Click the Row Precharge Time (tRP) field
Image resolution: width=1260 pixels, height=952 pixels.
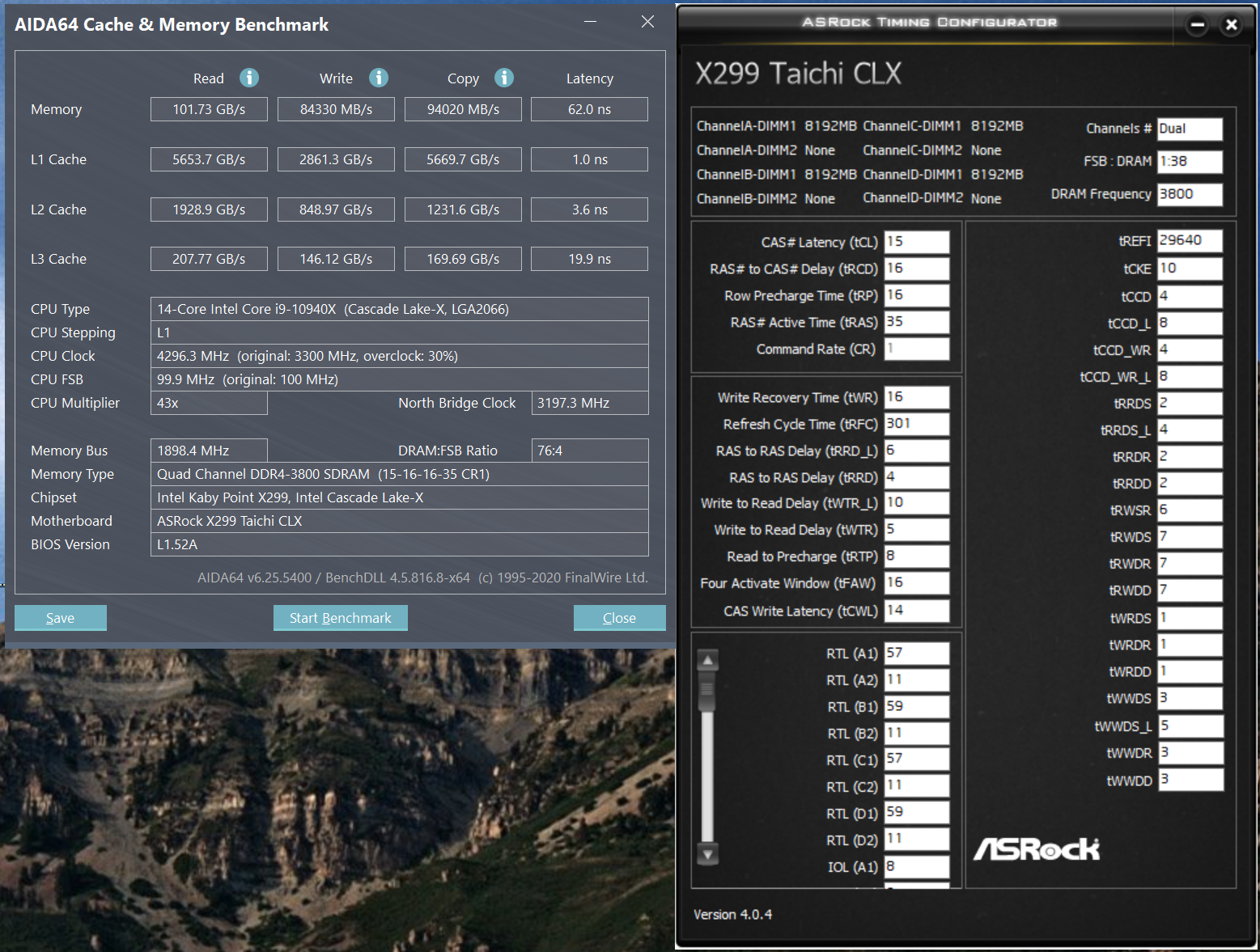tap(917, 295)
